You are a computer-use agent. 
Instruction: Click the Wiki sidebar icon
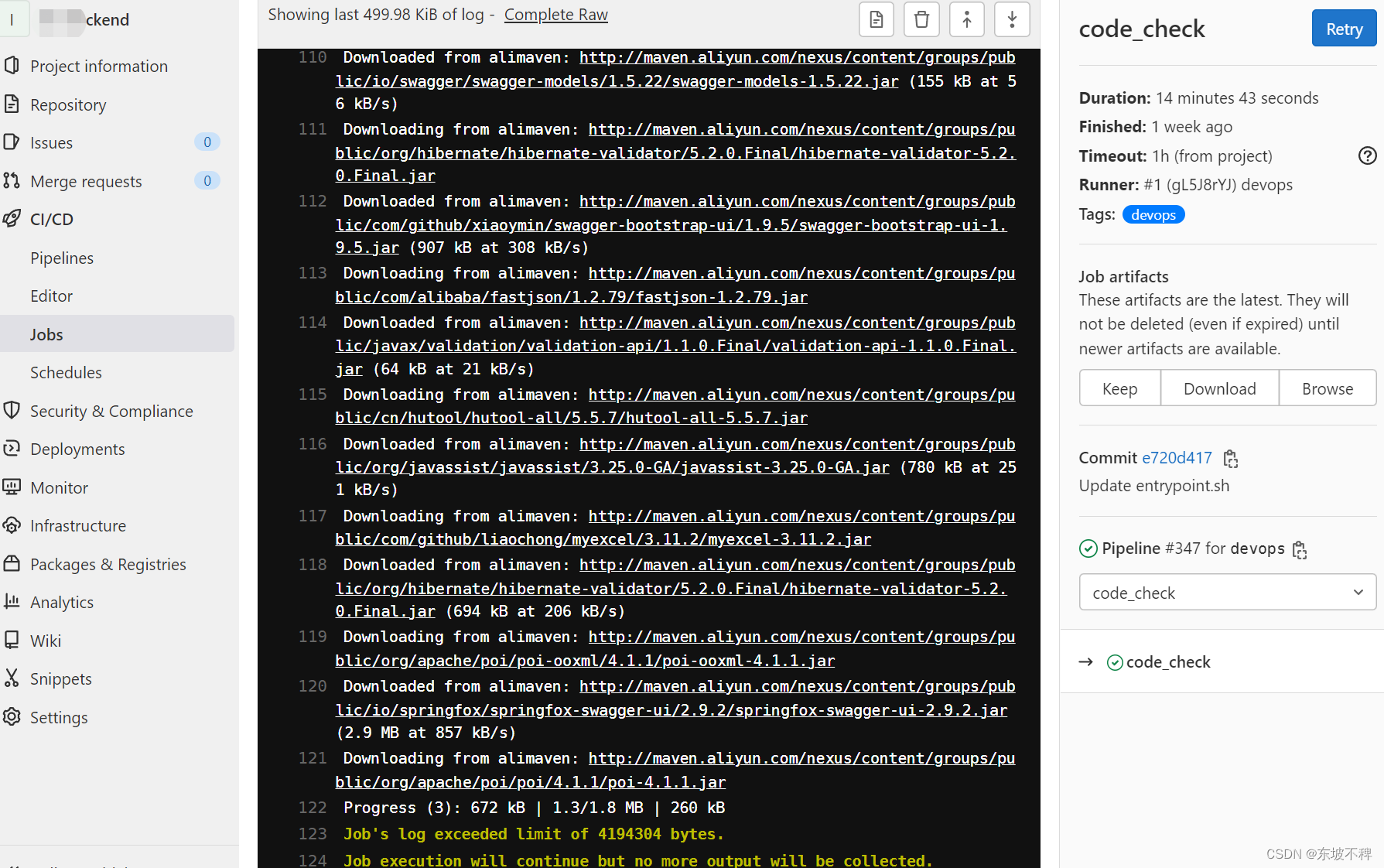[12, 641]
